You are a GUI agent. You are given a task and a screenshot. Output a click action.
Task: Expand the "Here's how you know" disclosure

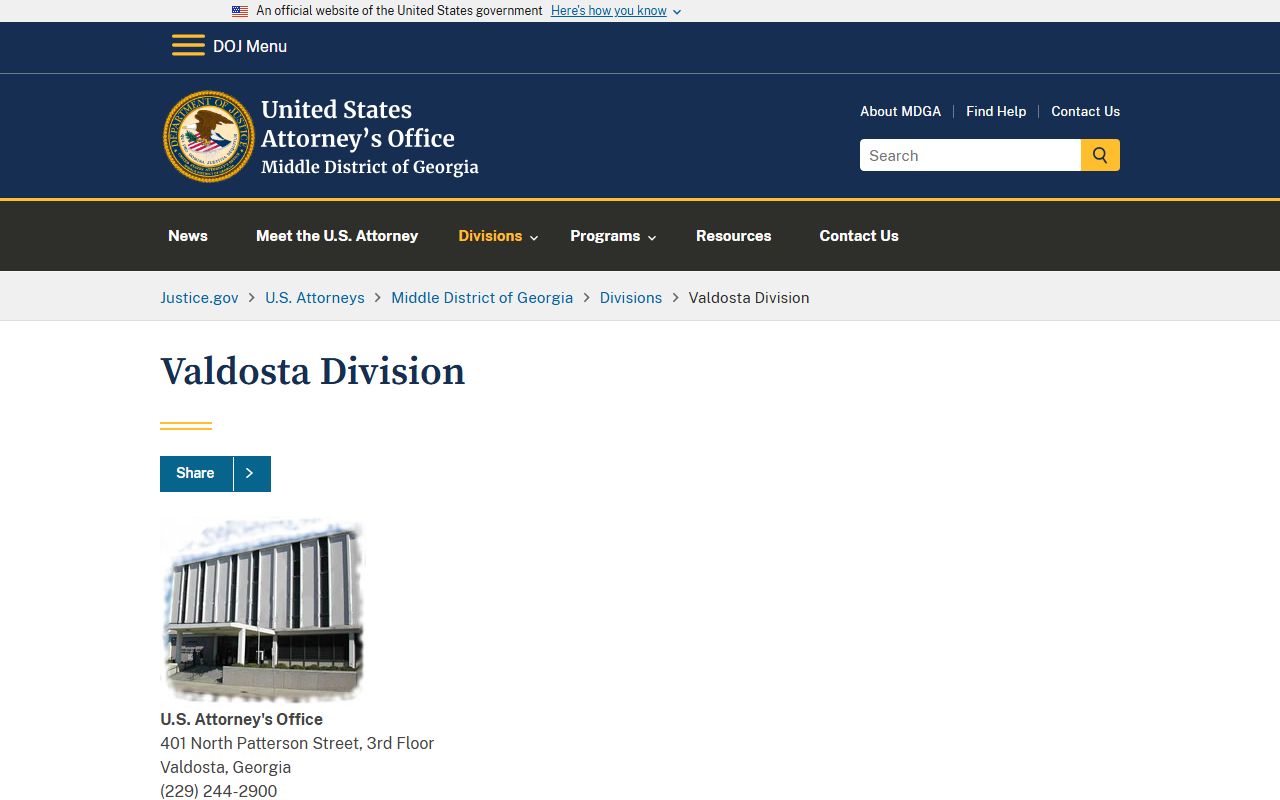coord(616,11)
